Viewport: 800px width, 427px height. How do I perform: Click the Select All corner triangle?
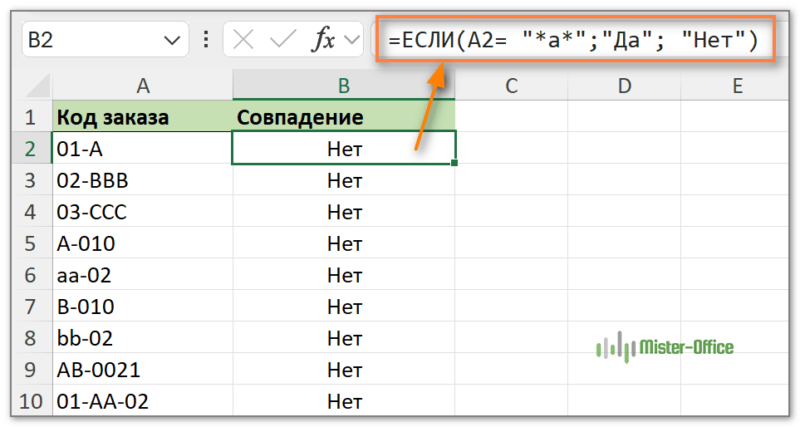point(31,87)
